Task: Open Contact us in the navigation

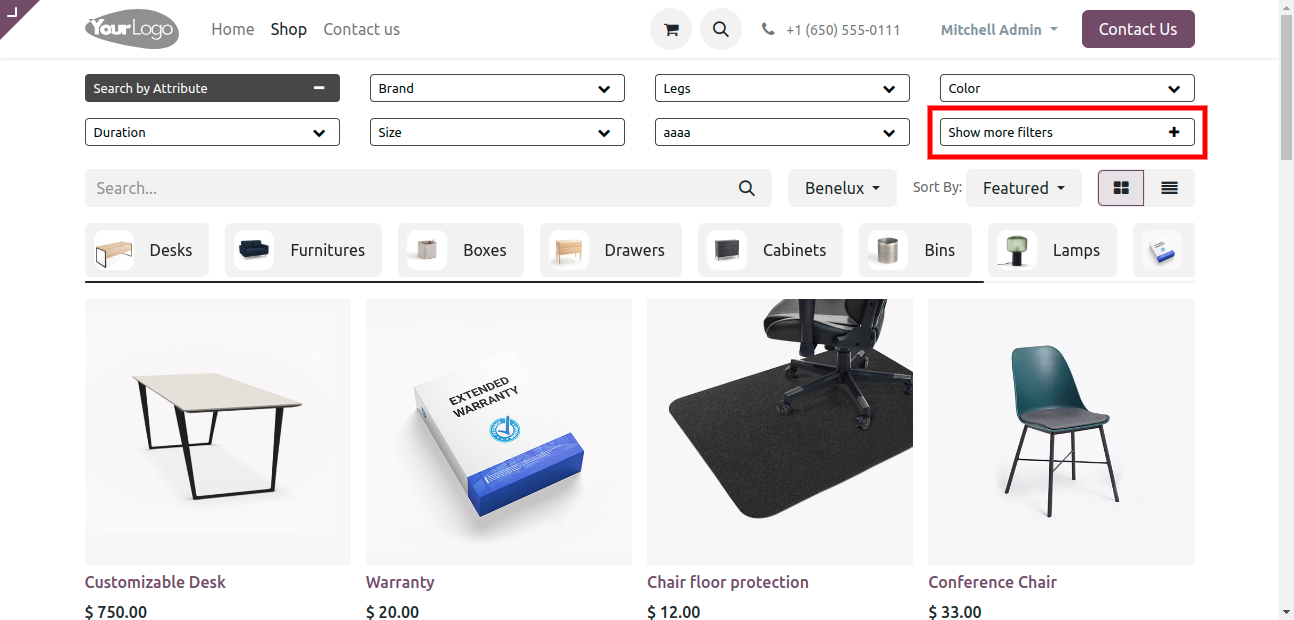Action: 361,29
